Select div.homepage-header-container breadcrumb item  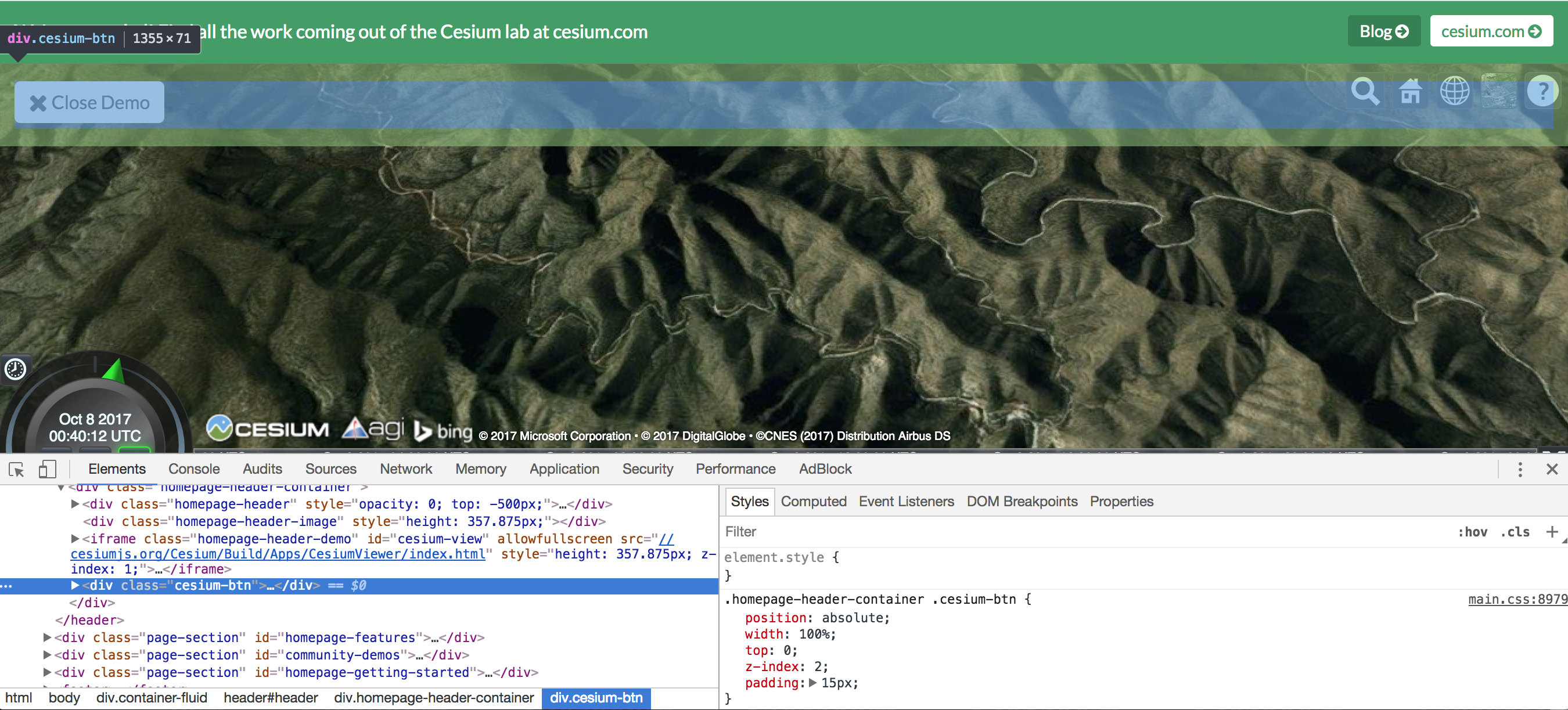click(x=434, y=698)
